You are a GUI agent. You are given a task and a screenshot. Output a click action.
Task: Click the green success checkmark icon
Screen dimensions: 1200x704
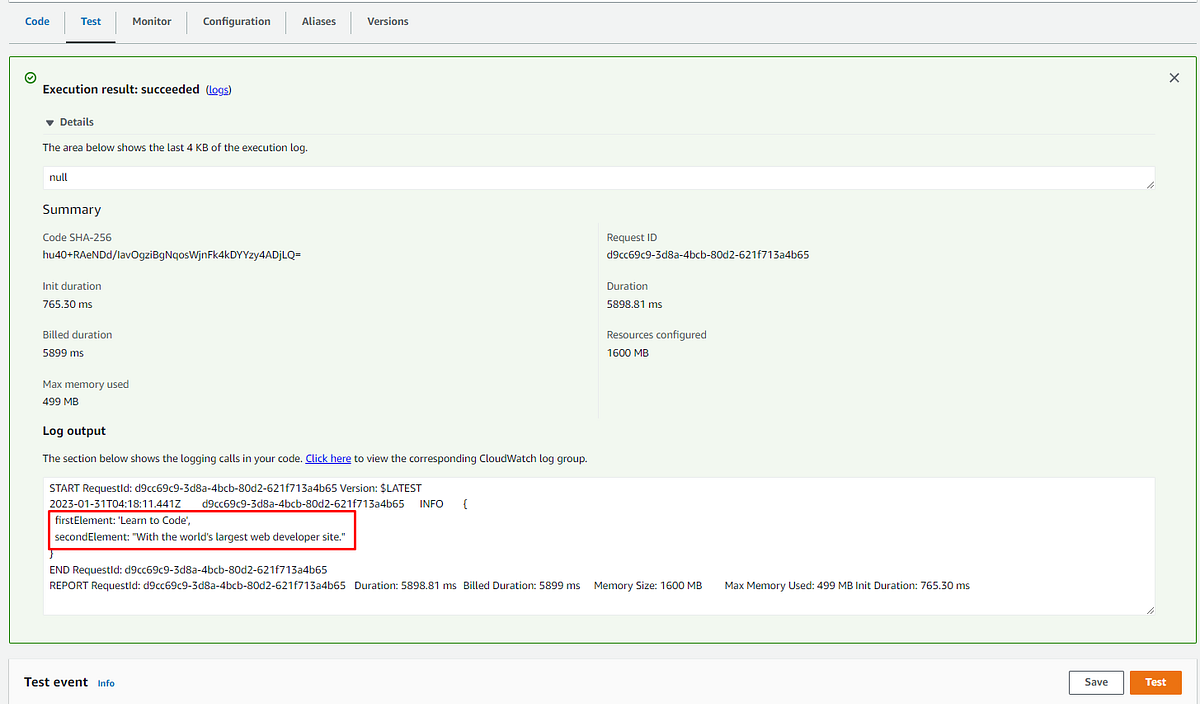pyautogui.click(x=29, y=77)
